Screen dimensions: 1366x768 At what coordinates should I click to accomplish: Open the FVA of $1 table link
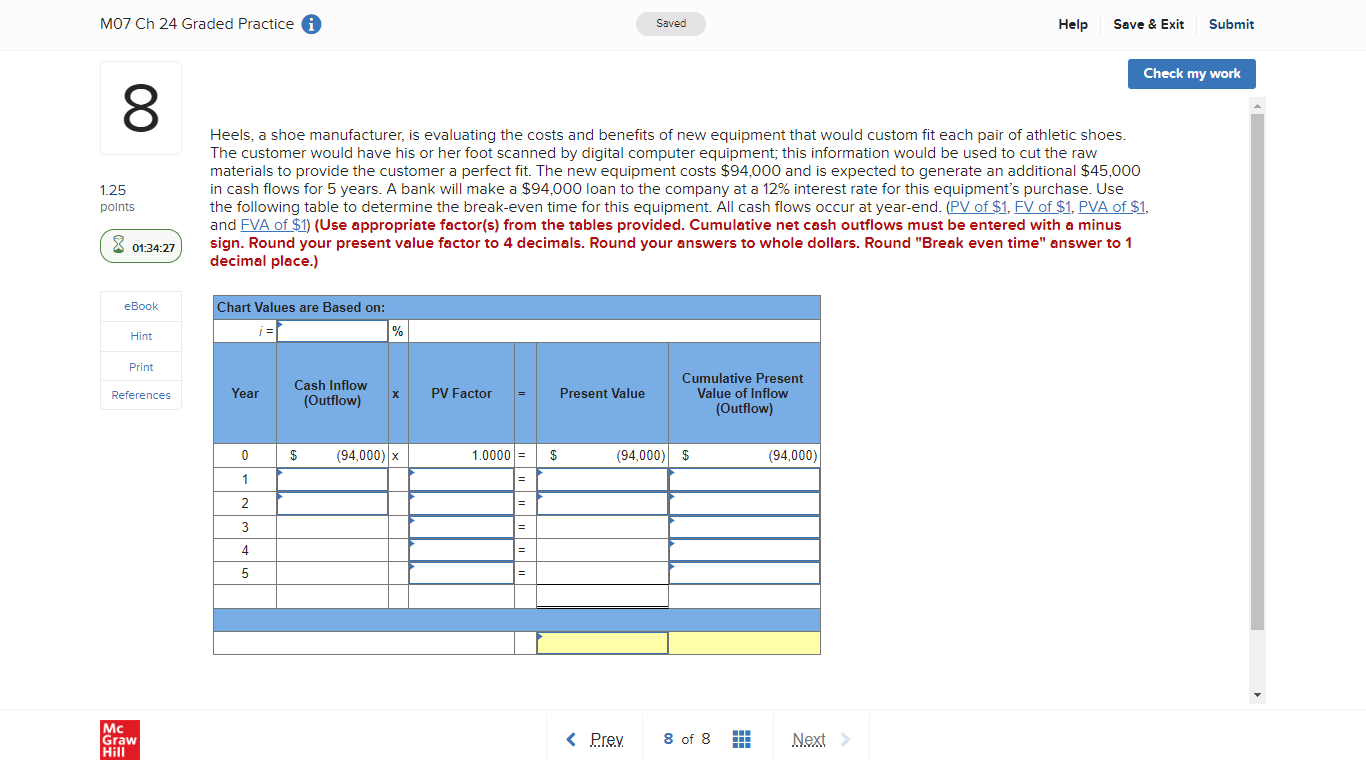(x=273, y=224)
